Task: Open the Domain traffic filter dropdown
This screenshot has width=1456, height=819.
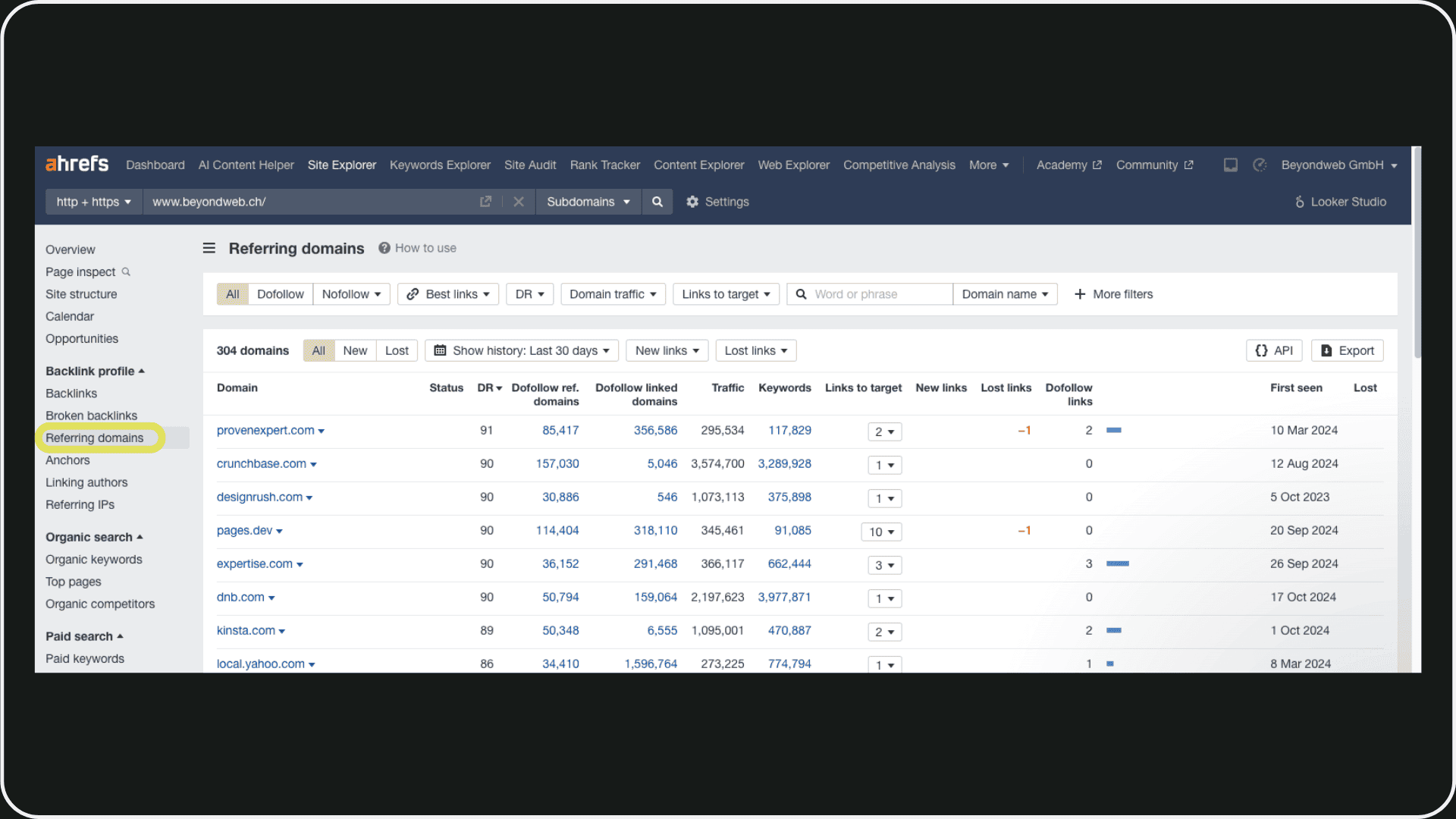Action: 613,294
